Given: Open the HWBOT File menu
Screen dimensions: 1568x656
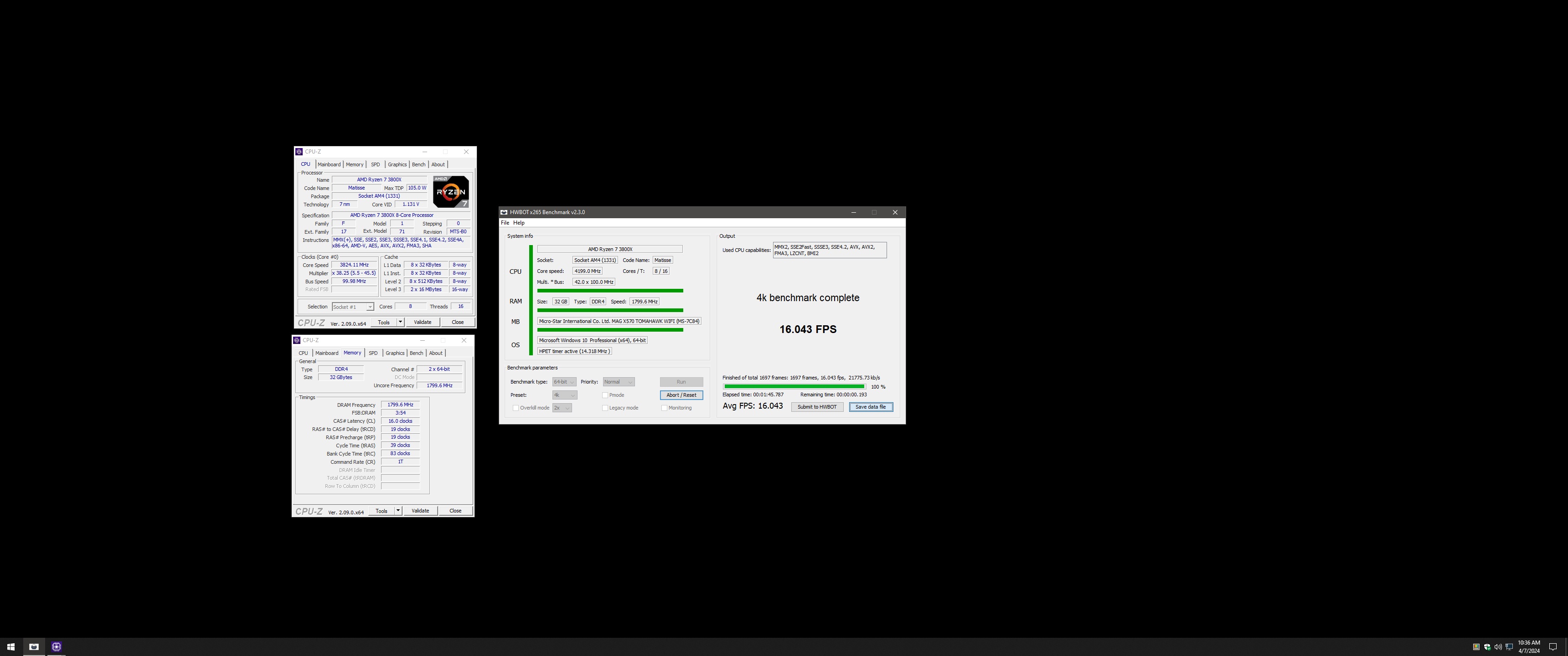Looking at the screenshot, I should (x=505, y=223).
